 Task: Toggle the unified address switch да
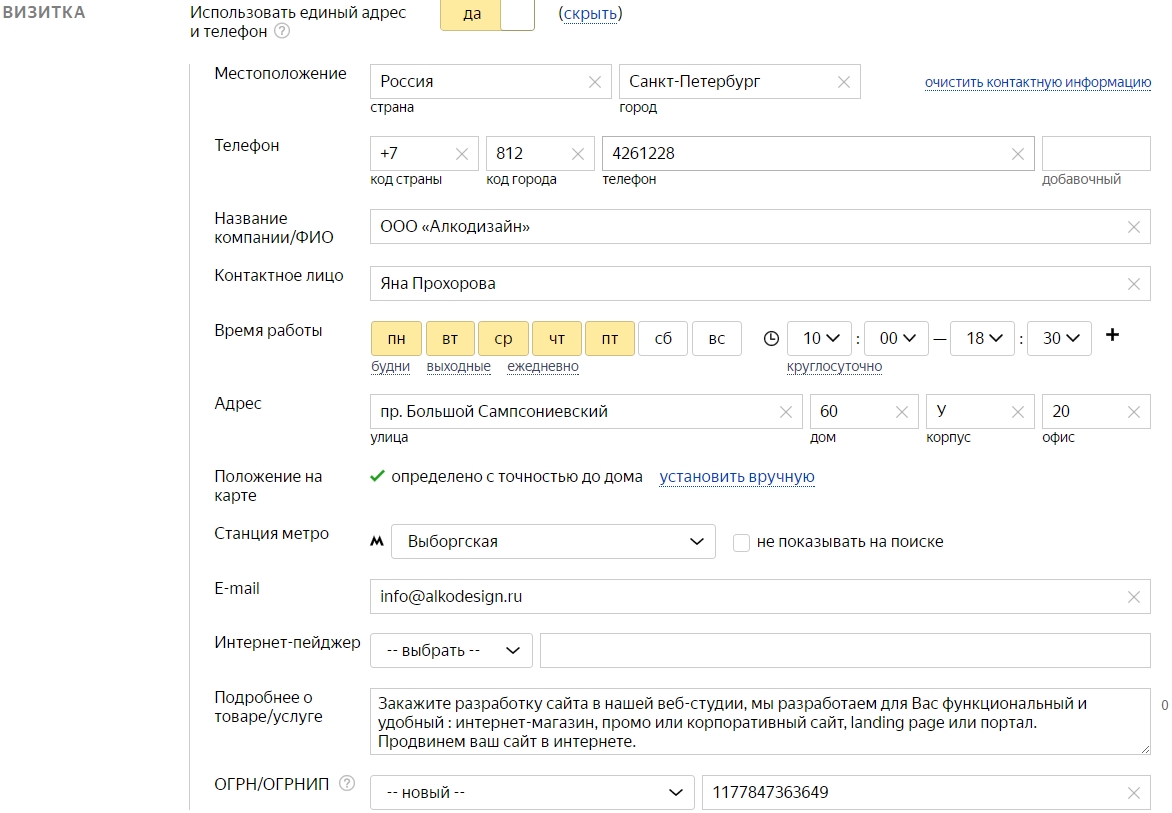pos(487,14)
